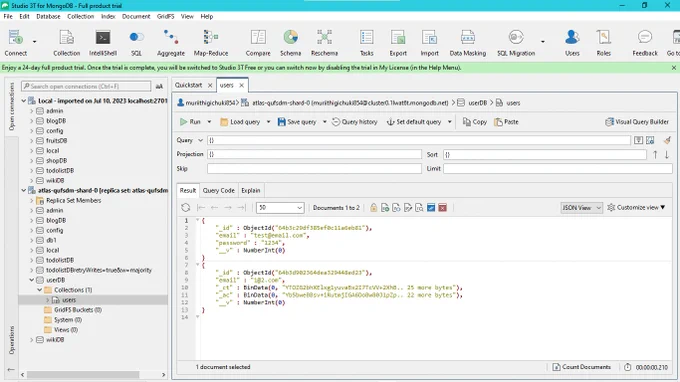Open the Reschema tool
Screen dimensions: 680x382
(x=324, y=42)
